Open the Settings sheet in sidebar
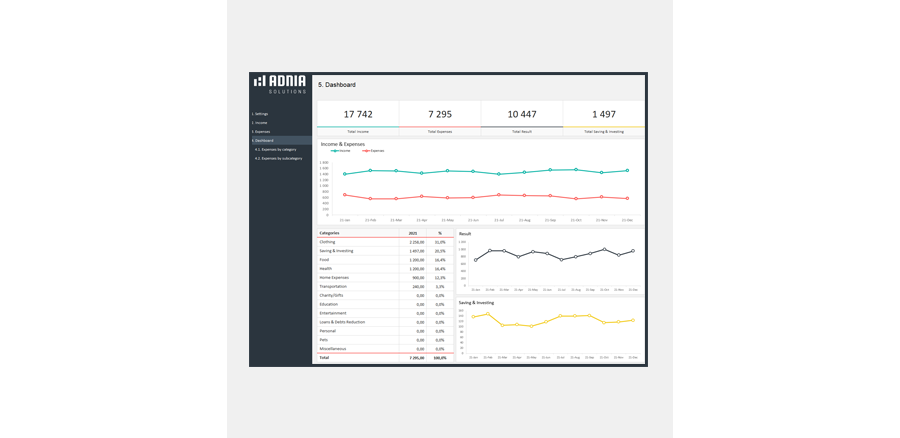The width and height of the screenshot is (900, 438). click(260, 114)
